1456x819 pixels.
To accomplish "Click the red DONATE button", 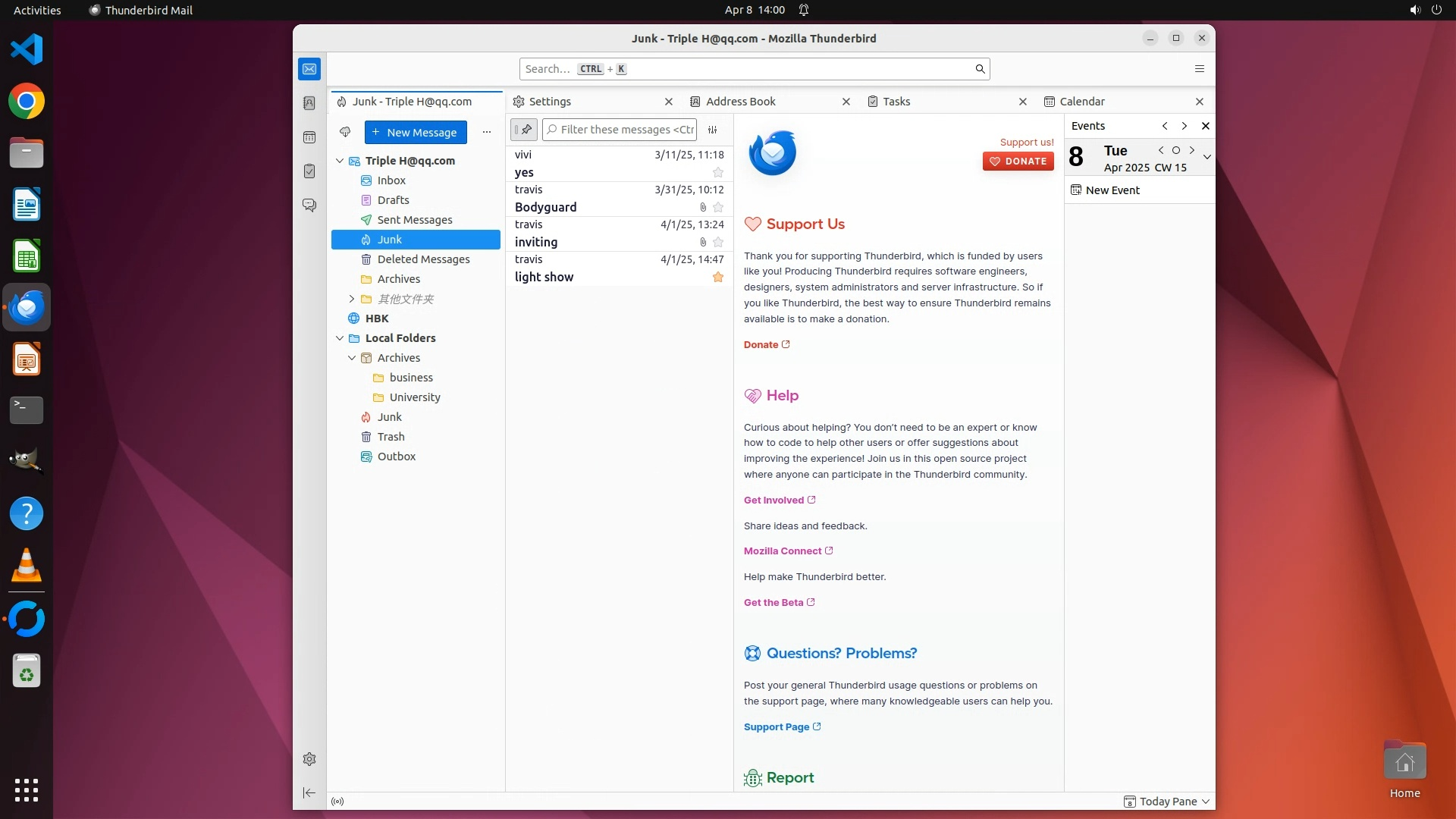I will click(1018, 161).
